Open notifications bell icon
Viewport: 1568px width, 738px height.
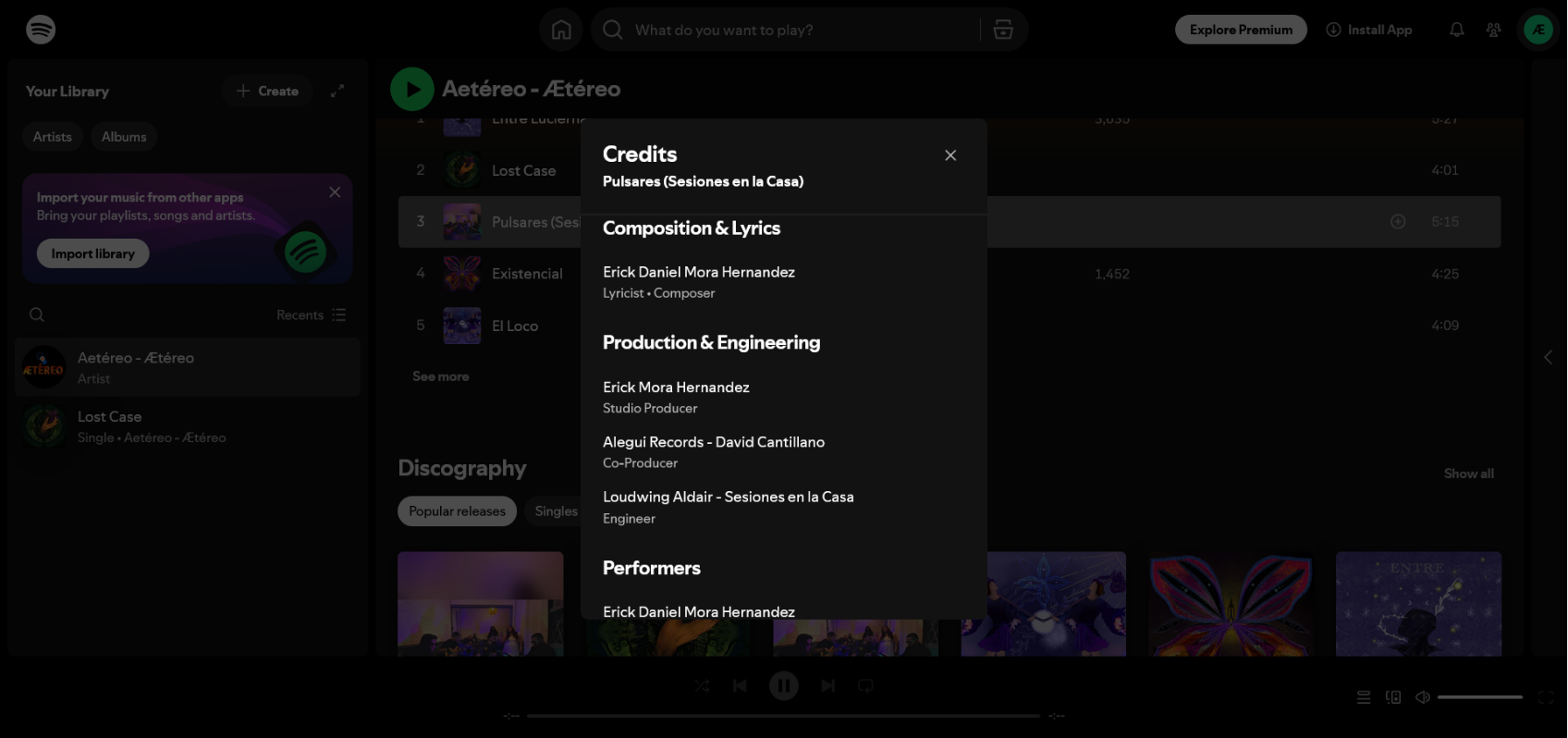(1456, 30)
